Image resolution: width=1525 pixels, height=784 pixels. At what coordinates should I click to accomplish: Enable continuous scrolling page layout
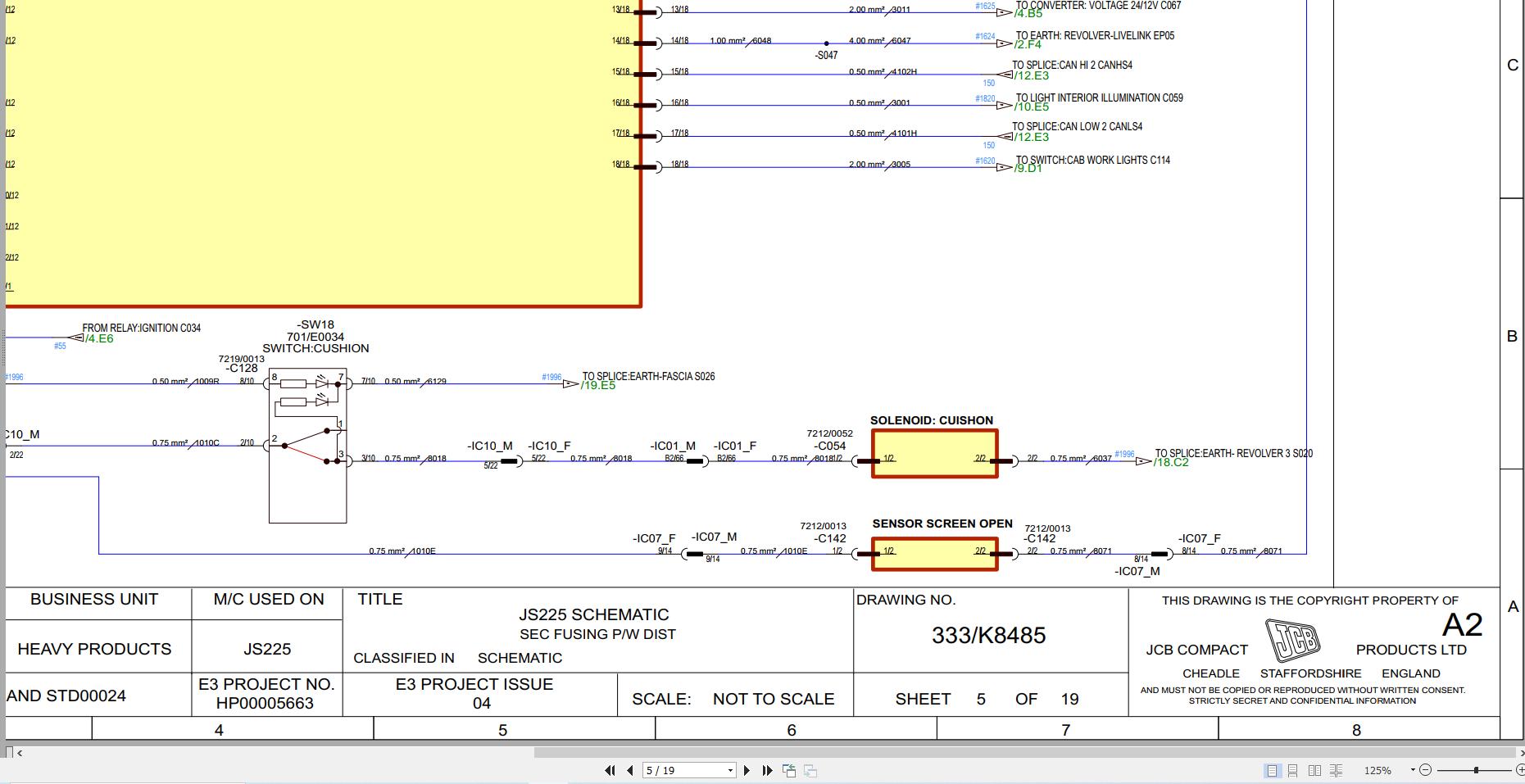coord(1293,770)
